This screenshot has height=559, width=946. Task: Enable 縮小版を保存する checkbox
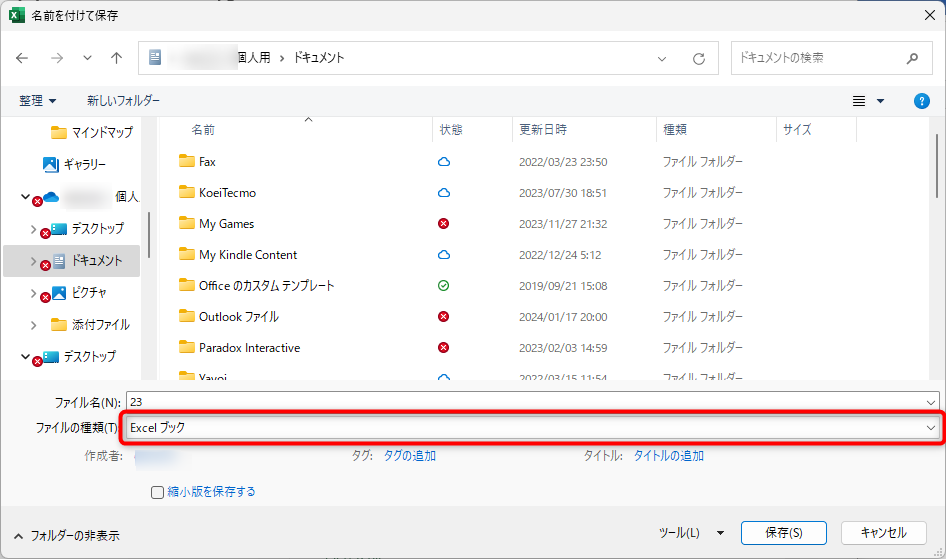[157, 492]
